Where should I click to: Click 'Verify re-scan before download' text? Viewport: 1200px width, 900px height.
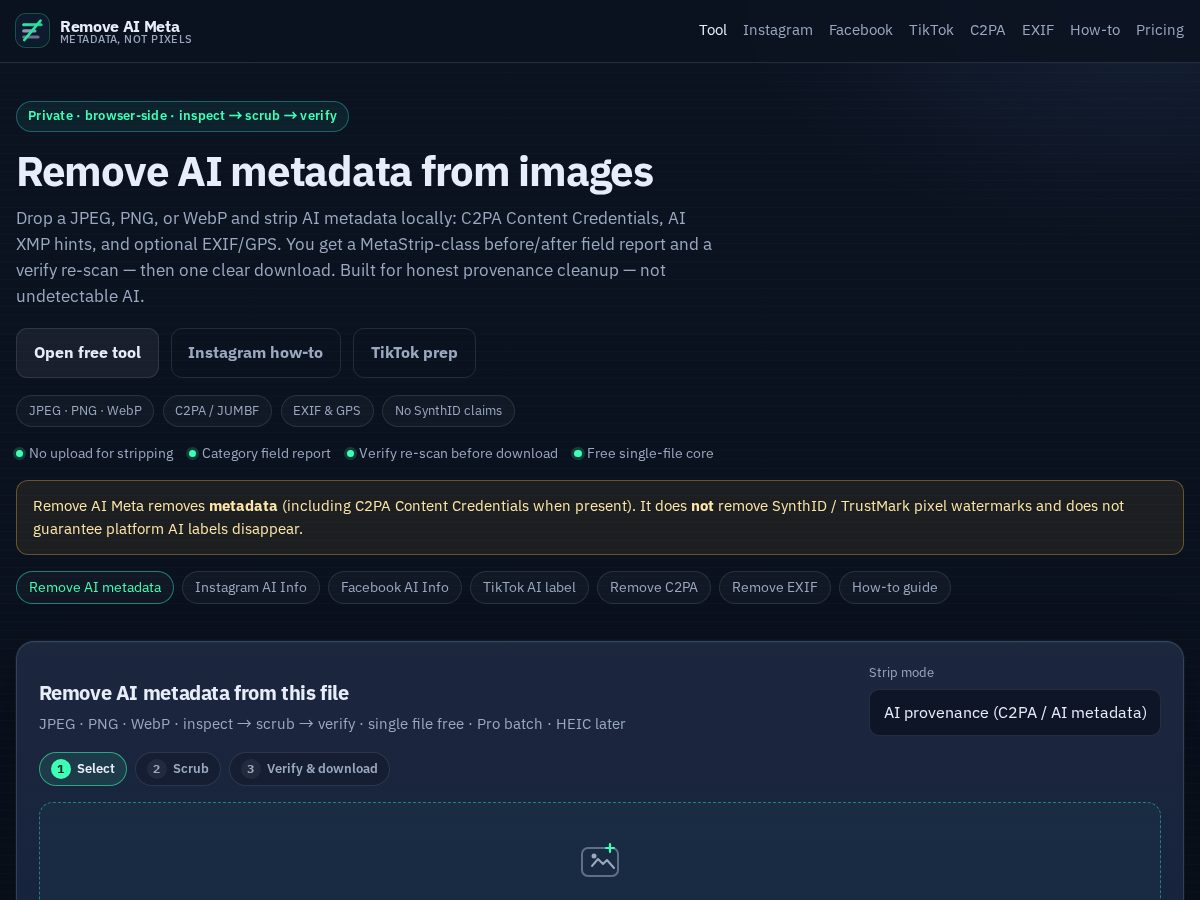(458, 454)
